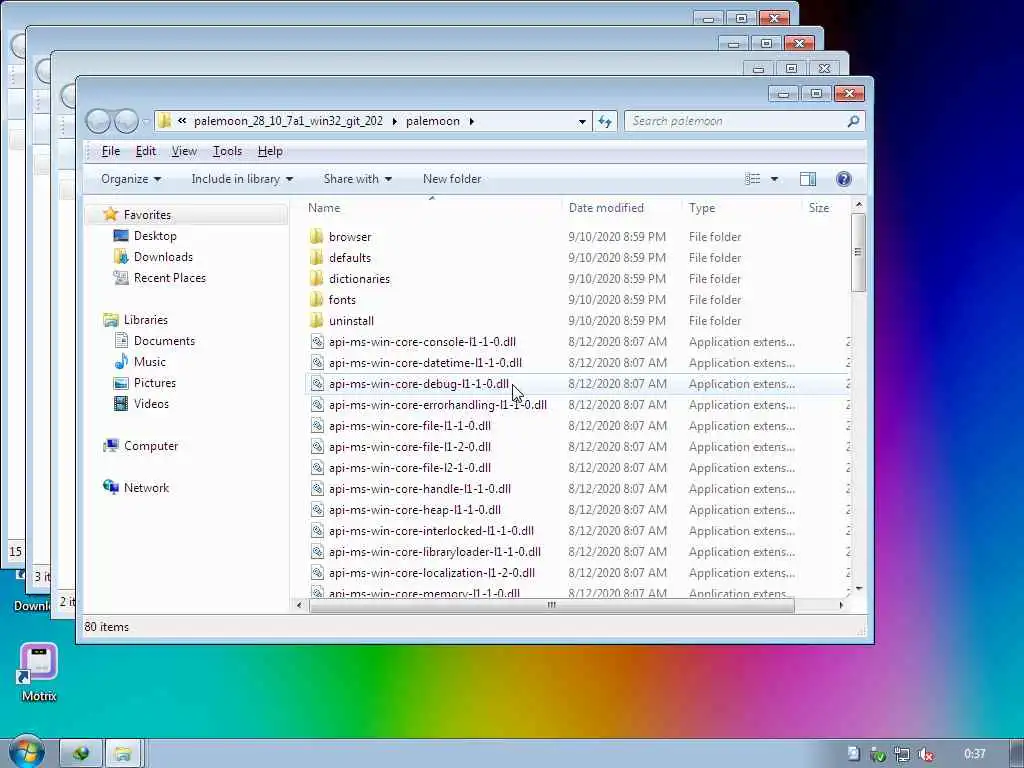Sort by the Size column header
Image resolution: width=1024 pixels, height=768 pixels.
coord(825,208)
